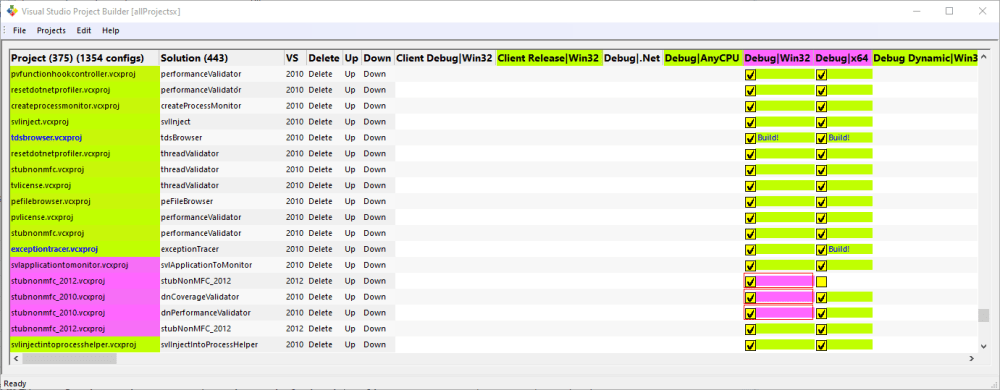1000x390 pixels.
Task: Select exceptiontracer.vcxproj project name
Action: click(54, 249)
